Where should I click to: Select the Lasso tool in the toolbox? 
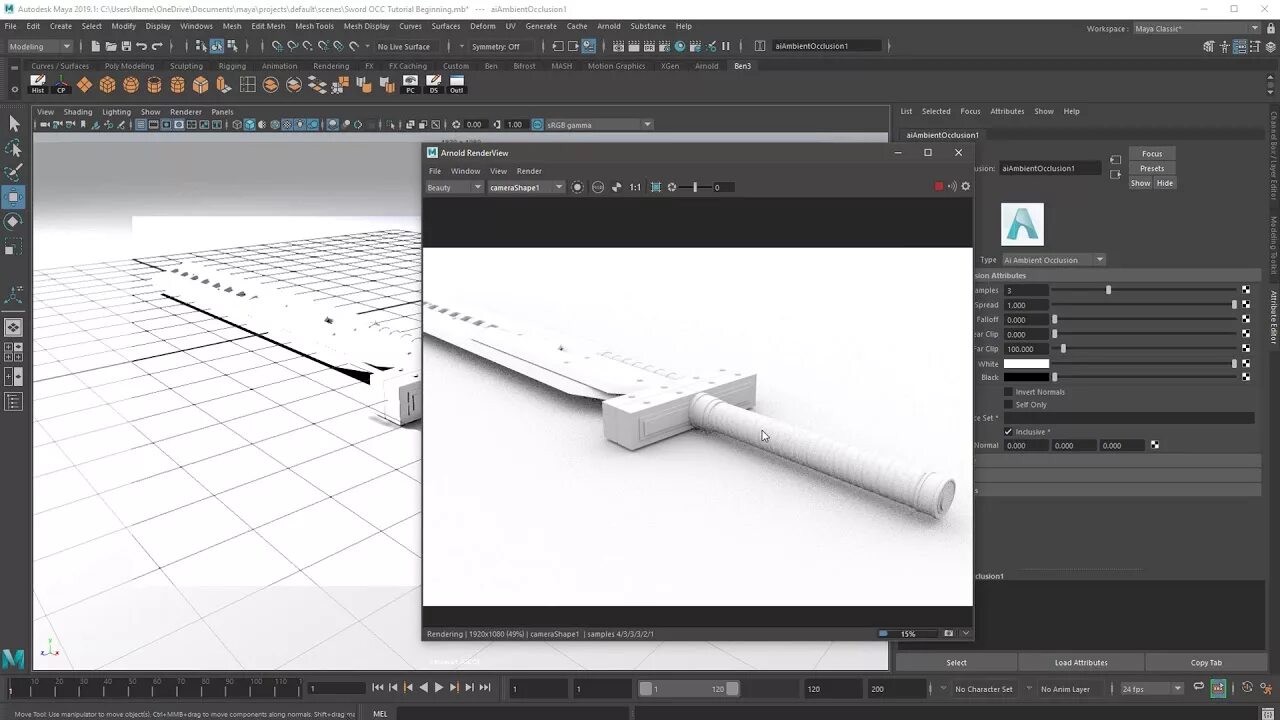click(x=15, y=148)
